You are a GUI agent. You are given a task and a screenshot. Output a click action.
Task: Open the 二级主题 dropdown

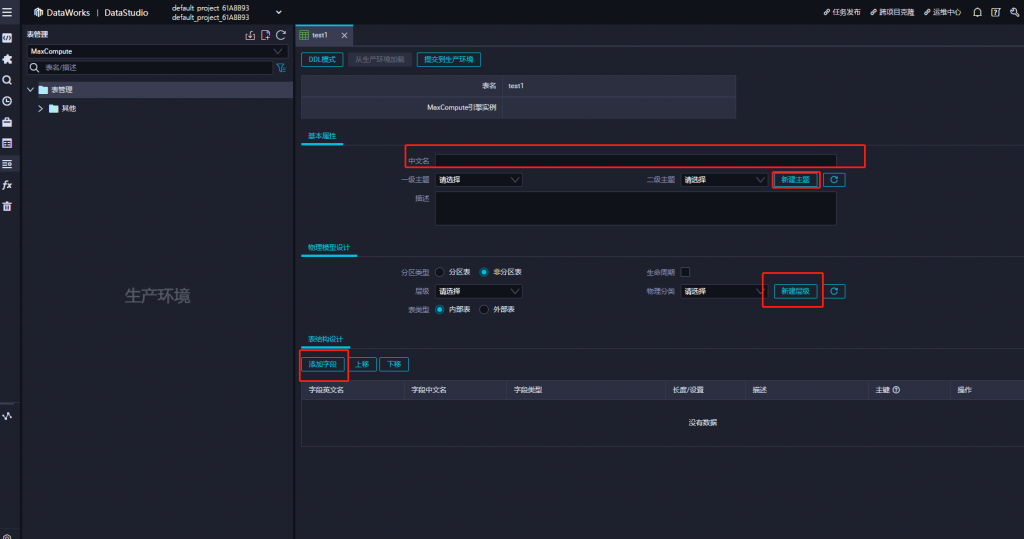coord(724,180)
